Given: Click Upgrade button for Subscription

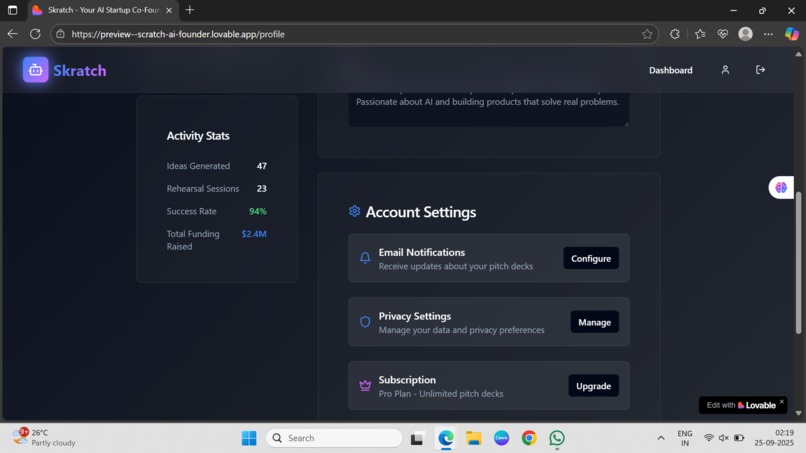Looking at the screenshot, I should pyautogui.click(x=593, y=386).
